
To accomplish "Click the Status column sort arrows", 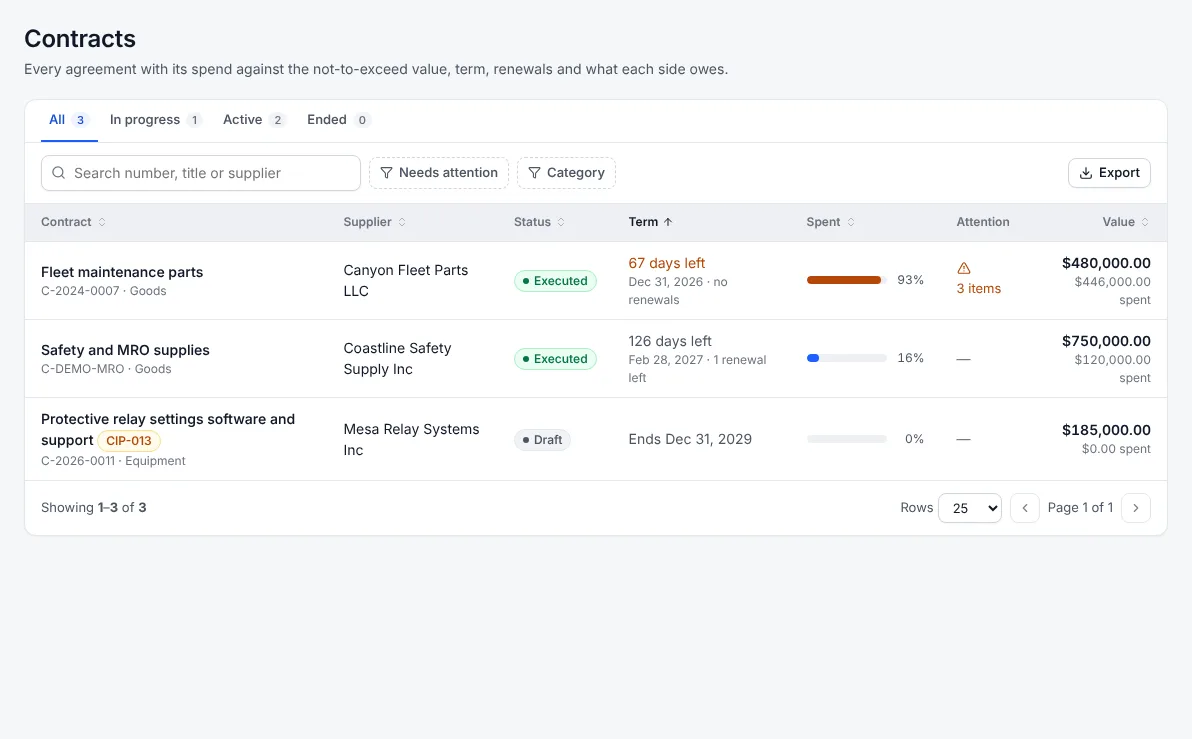I will click(561, 222).
